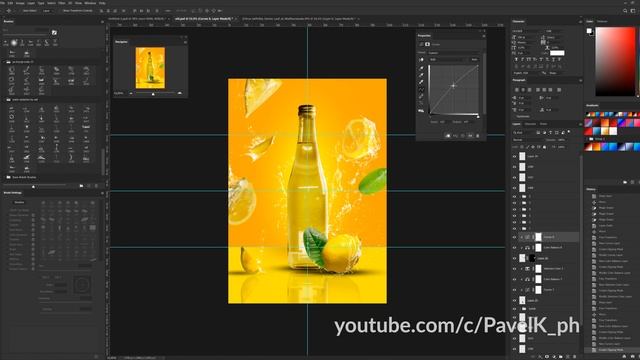Screen dimensions: 640x360
Task: Select the draw curve pencil tool
Action: pos(421,97)
